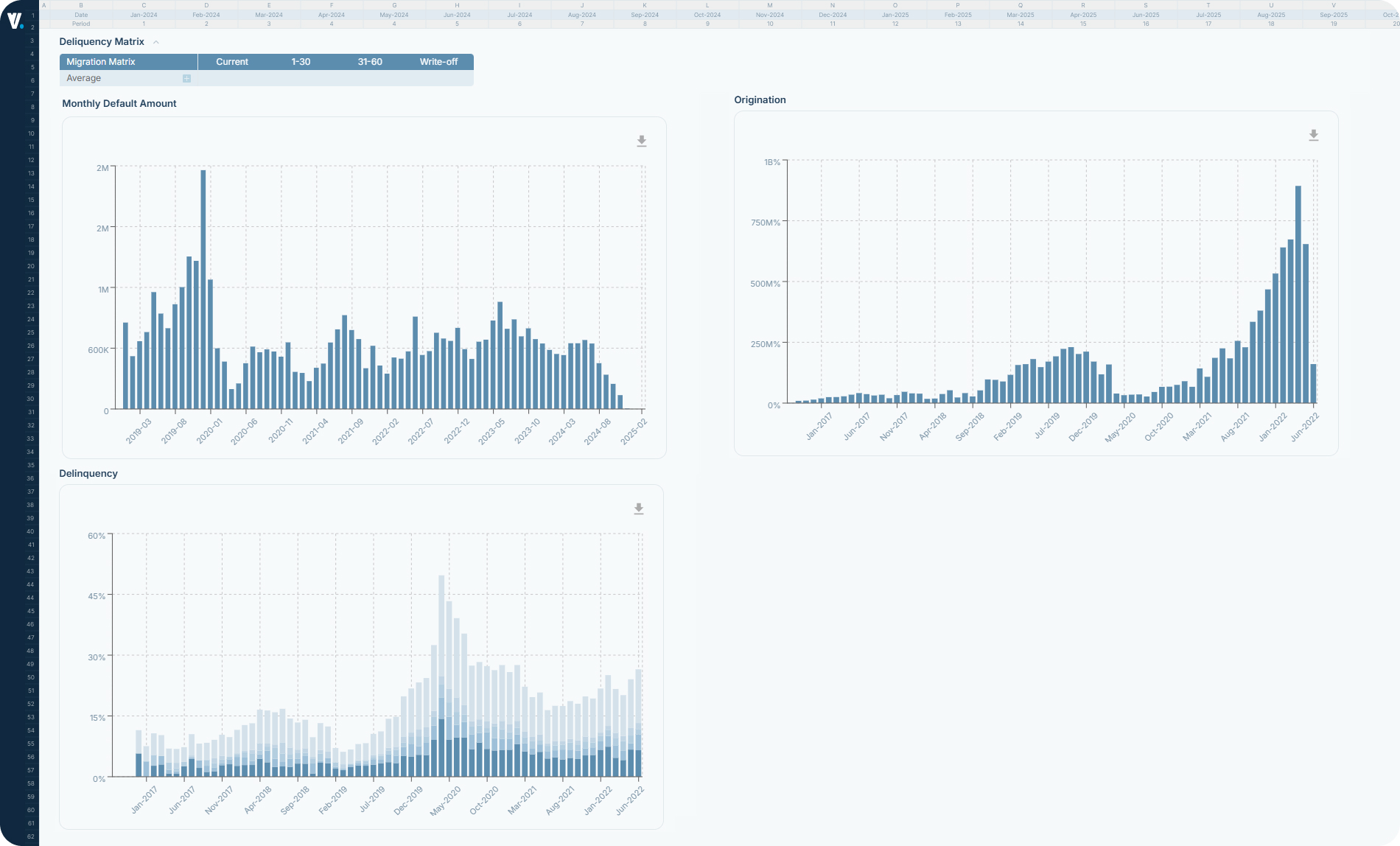Select the May-2024 date cell
1400x846 pixels.
tap(394, 15)
